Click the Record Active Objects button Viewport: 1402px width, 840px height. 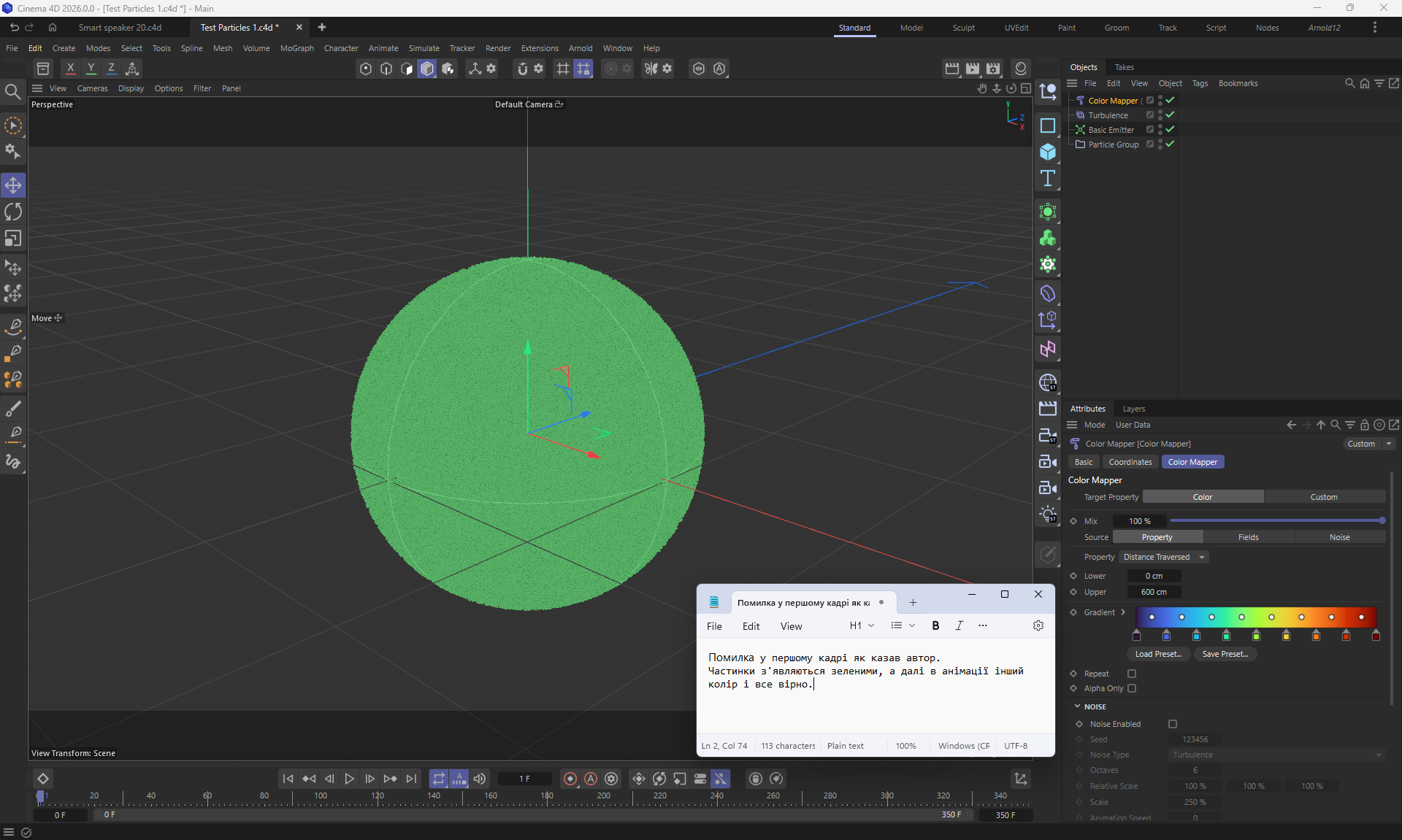tap(570, 779)
